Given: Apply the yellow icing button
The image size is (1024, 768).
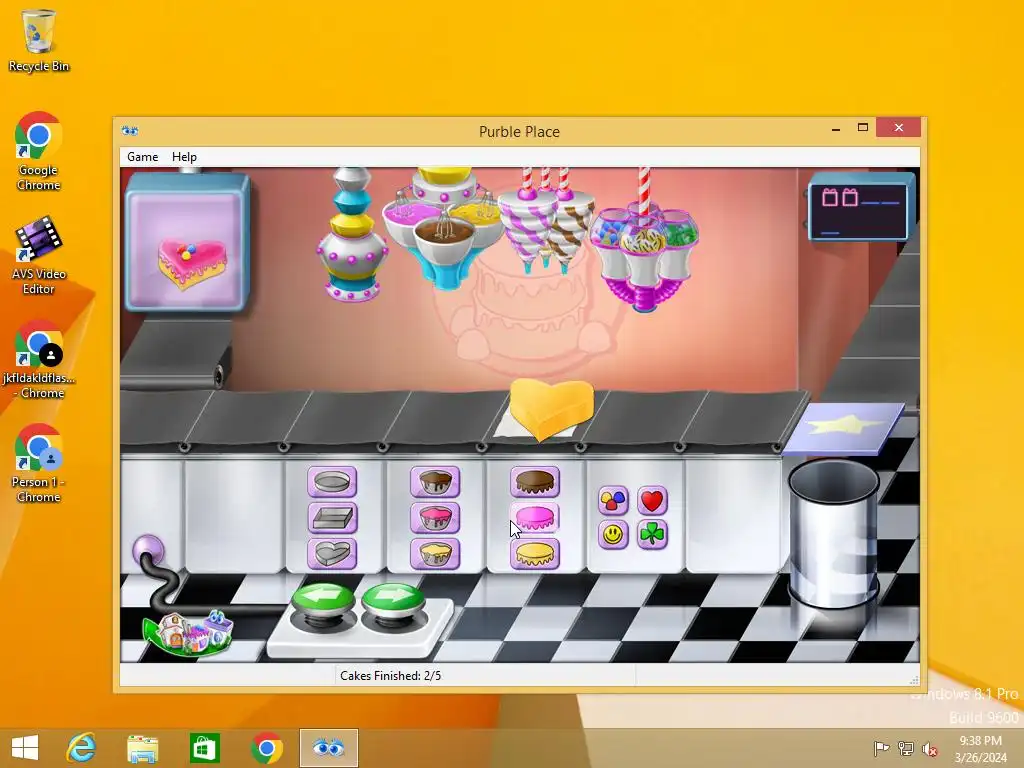Looking at the screenshot, I should pos(535,554).
